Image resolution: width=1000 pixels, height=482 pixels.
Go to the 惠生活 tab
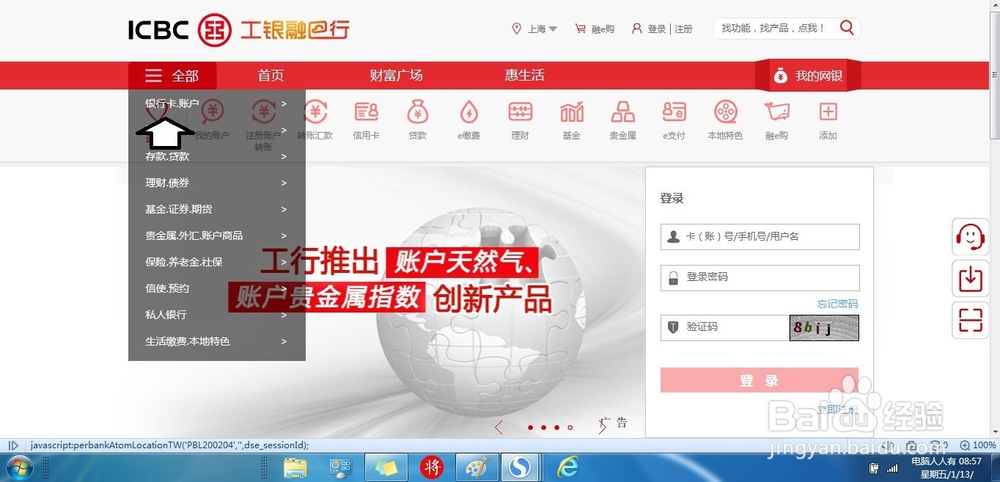(524, 76)
